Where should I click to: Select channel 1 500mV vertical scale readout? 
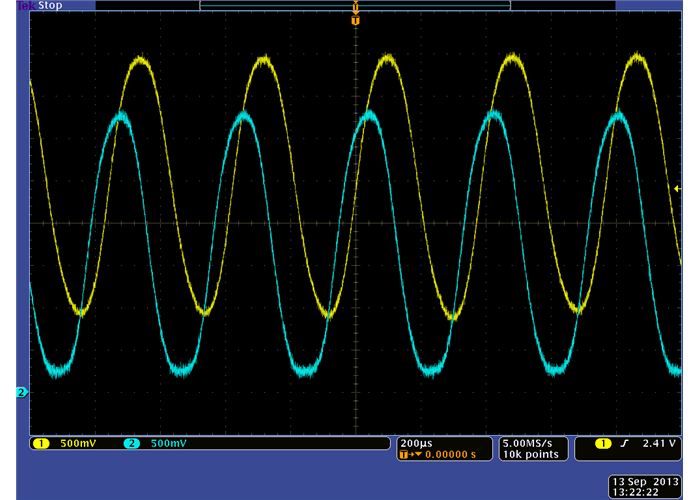tap(78, 443)
